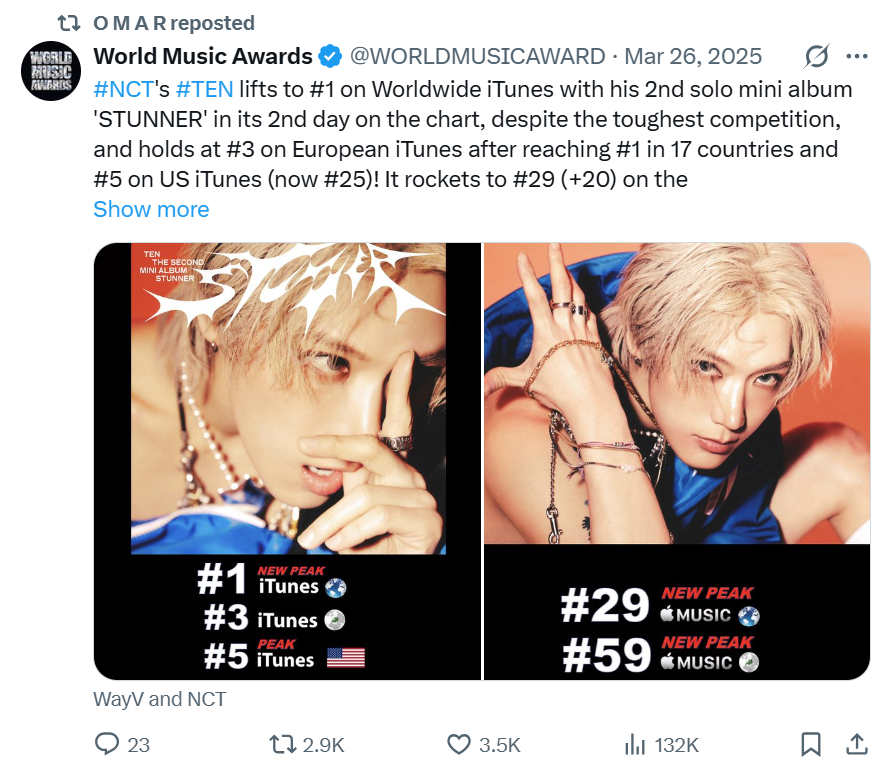Image resolution: width=893 pixels, height=767 pixels.
Task: Click the @WORLDMUSICAWARD handle
Action: 478,56
